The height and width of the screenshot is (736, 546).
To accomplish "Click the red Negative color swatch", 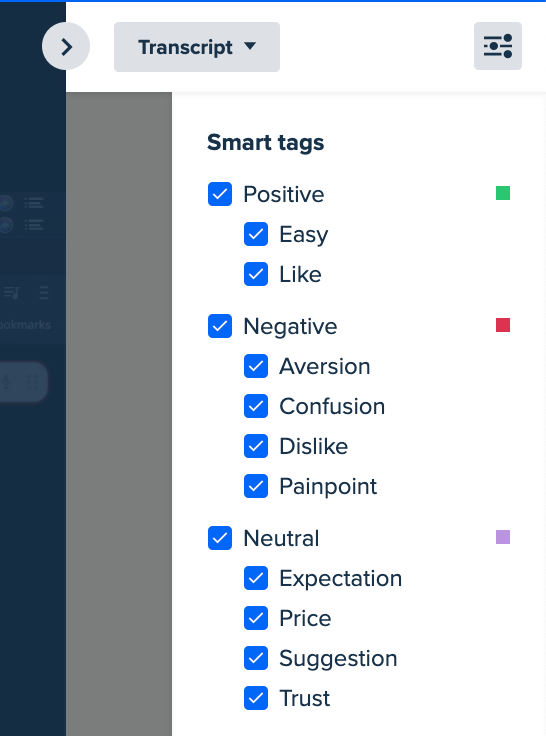I will tap(503, 325).
